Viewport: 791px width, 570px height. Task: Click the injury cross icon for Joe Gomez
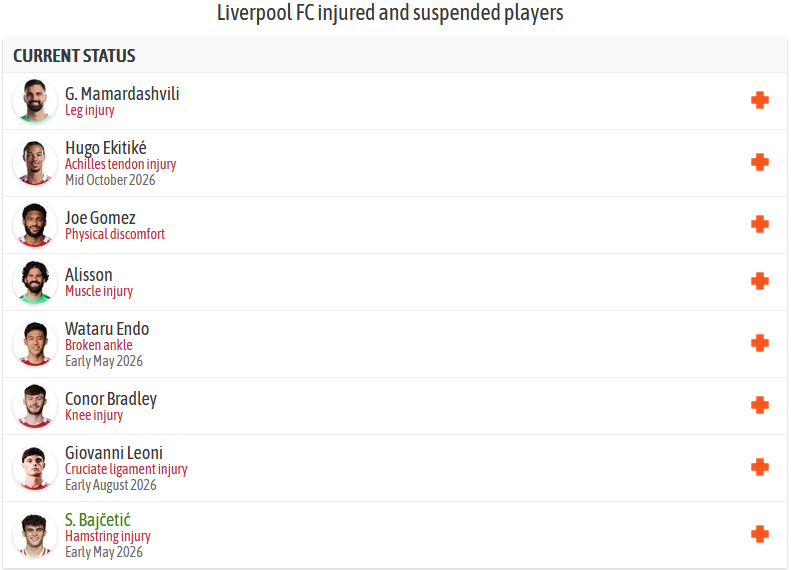760,224
